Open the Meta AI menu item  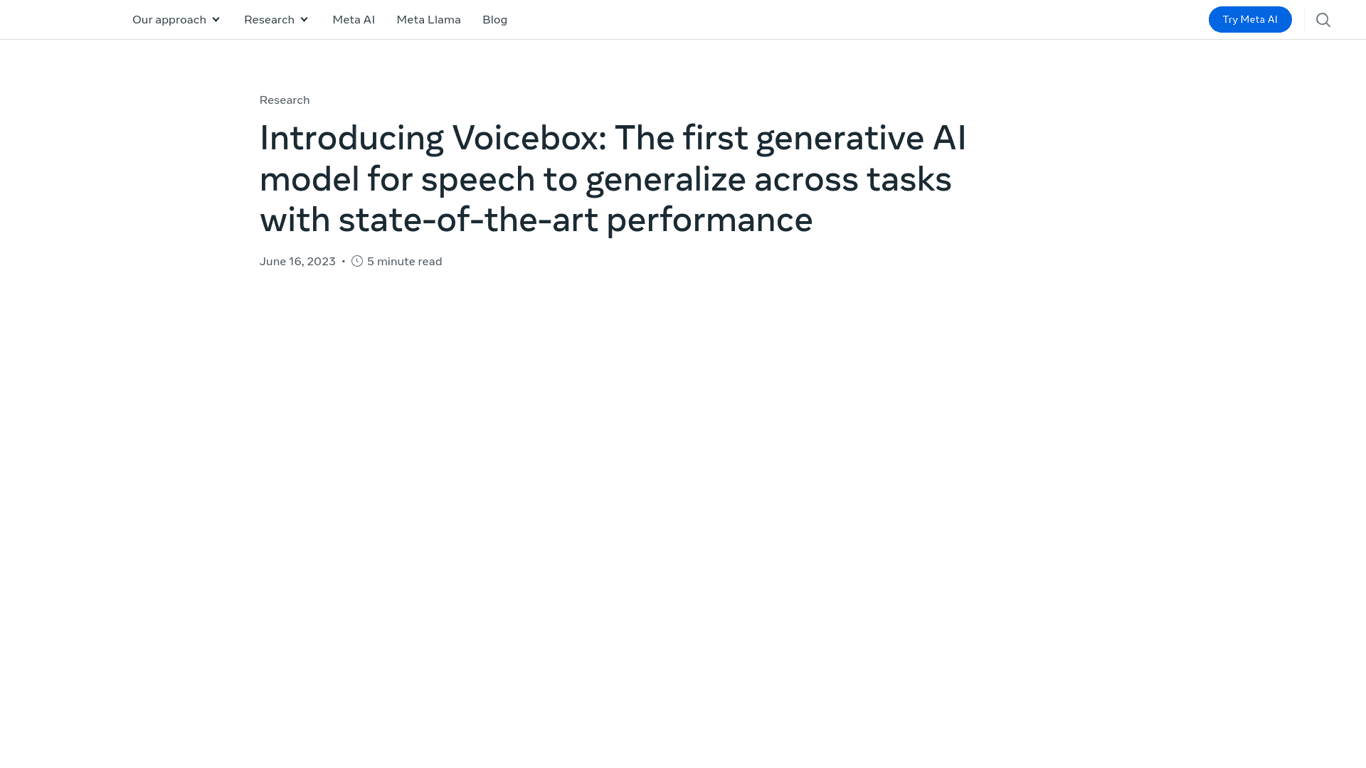pos(353,19)
